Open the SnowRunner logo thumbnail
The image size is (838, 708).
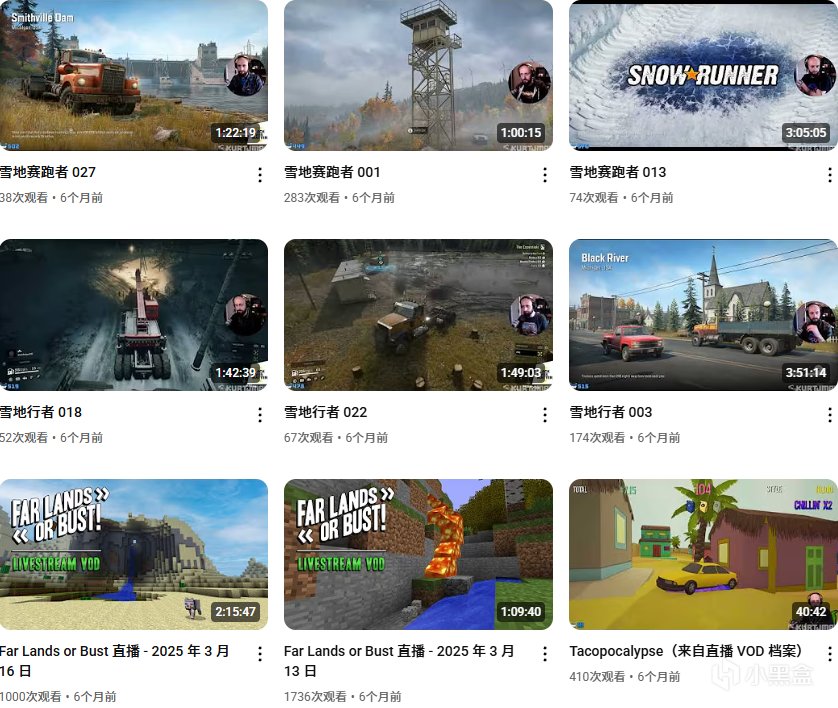703,75
